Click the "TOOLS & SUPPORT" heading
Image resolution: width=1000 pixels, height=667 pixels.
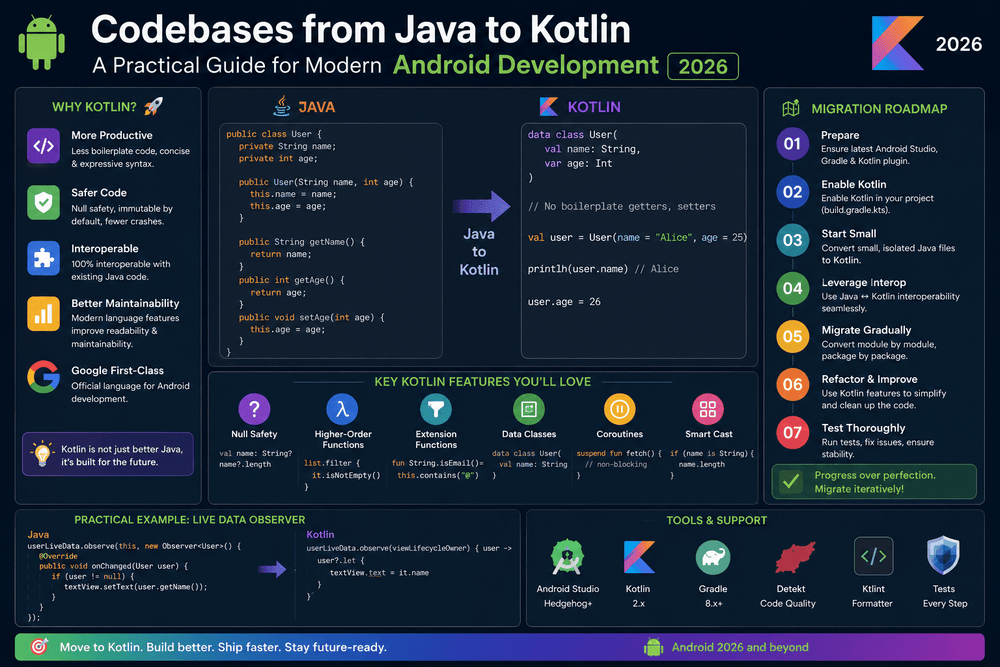pos(717,520)
